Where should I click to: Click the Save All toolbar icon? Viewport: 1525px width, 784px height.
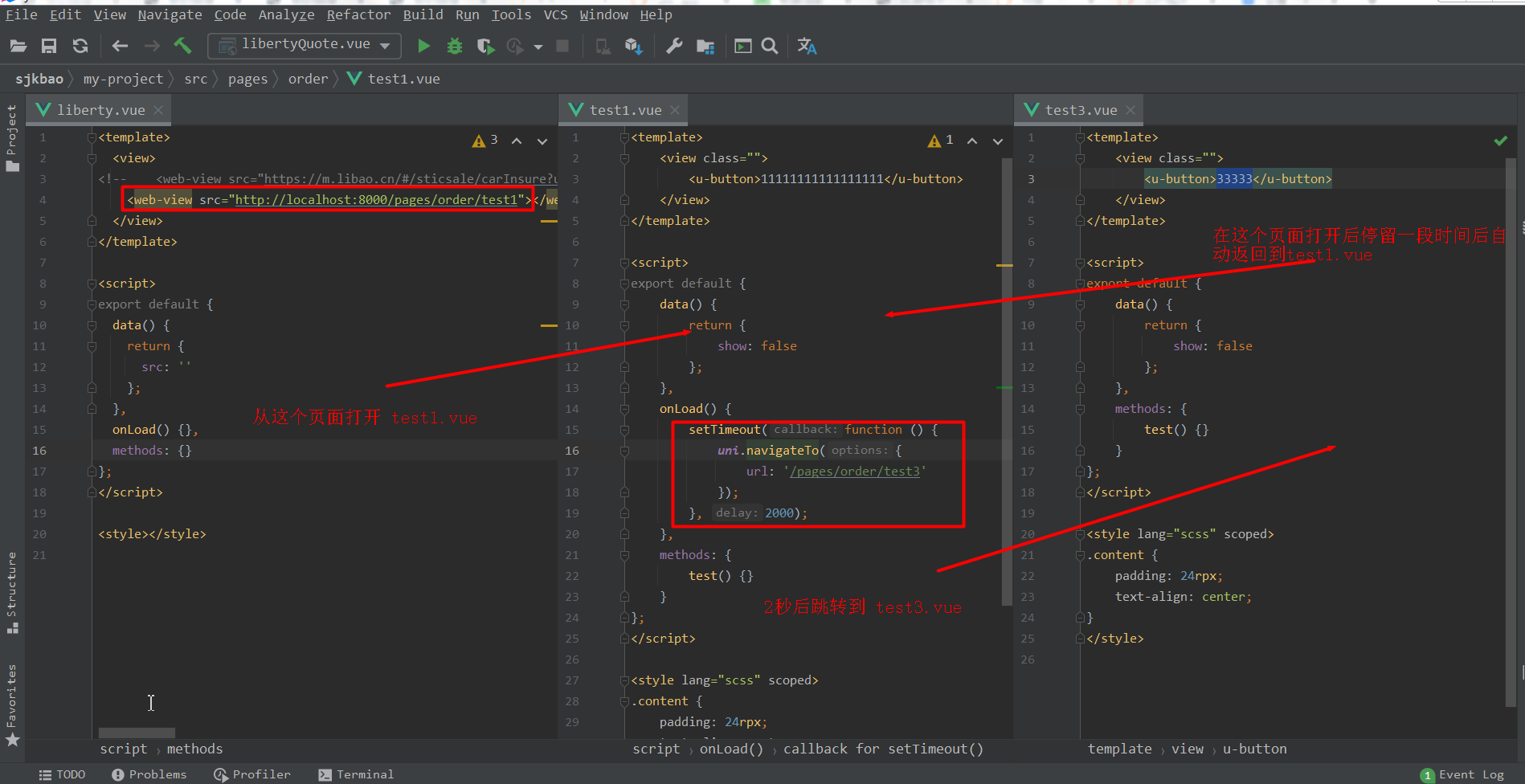[49, 46]
